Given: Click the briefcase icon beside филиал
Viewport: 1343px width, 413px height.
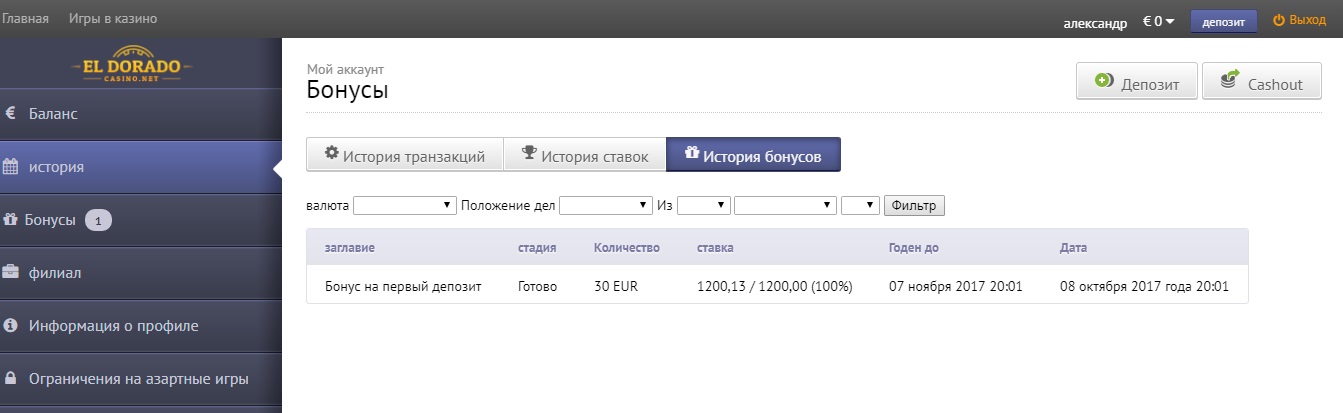Looking at the screenshot, I should (x=10, y=272).
